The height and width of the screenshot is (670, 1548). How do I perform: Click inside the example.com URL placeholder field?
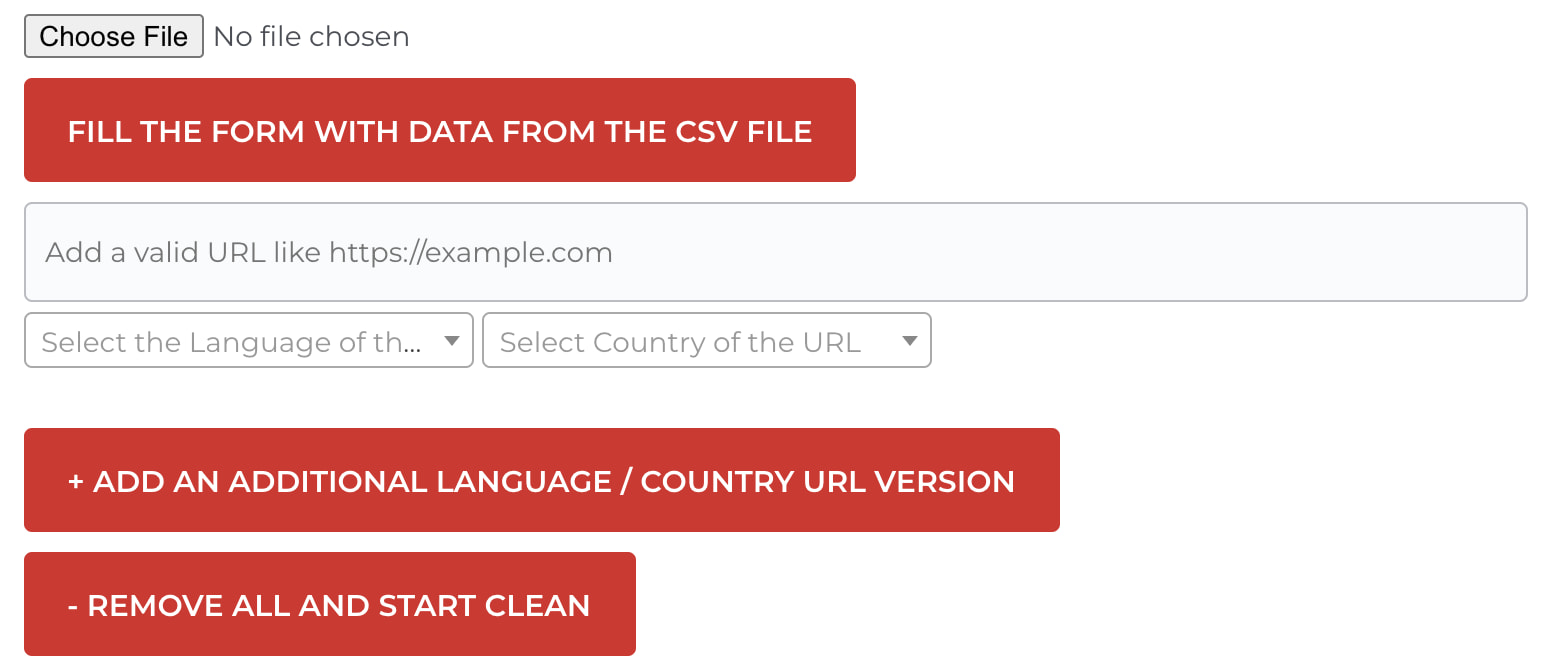(x=775, y=252)
